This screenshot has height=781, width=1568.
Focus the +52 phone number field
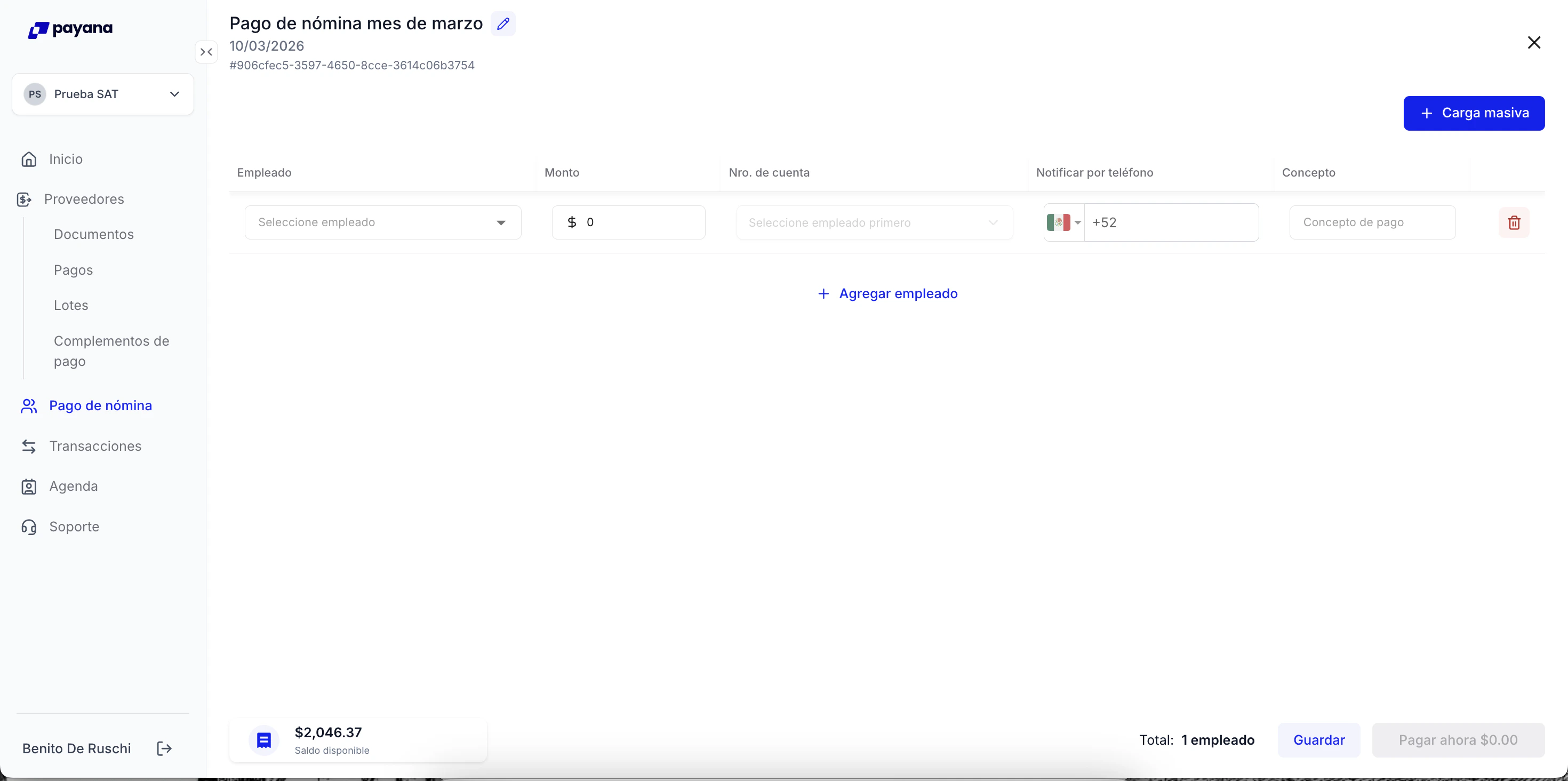[1171, 223]
